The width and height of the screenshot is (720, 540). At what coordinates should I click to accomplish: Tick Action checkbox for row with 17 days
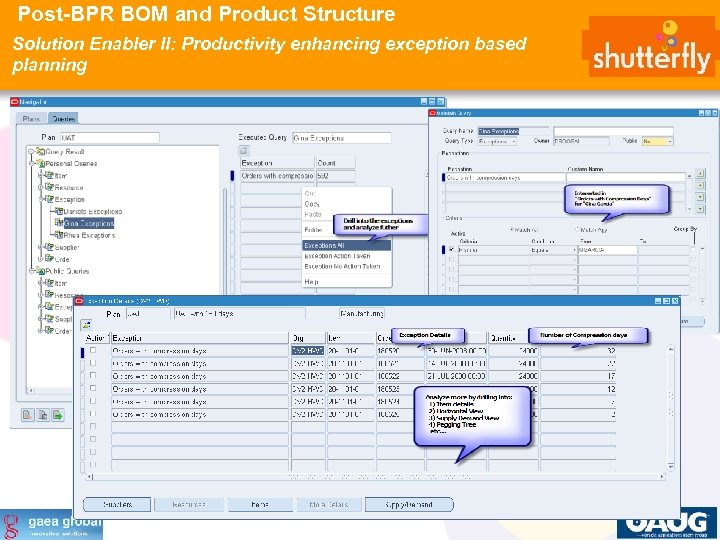[x=93, y=376]
